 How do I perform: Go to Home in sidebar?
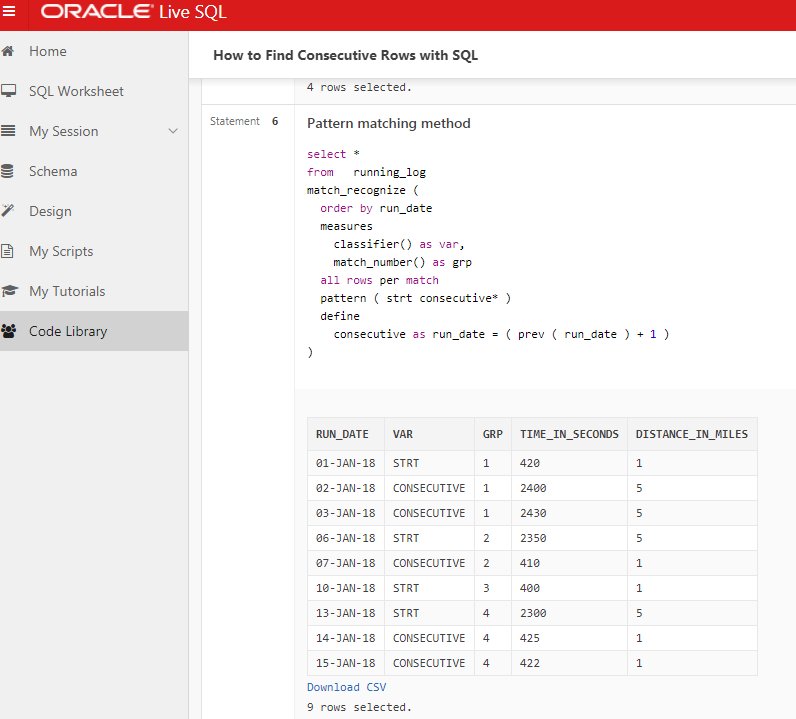click(x=94, y=51)
